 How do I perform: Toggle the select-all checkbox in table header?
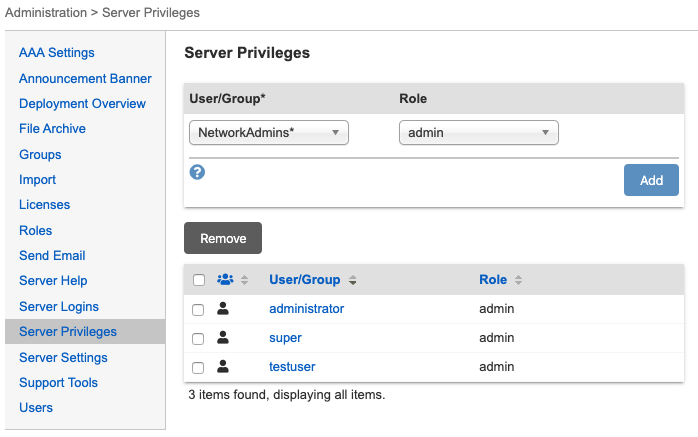point(198,280)
